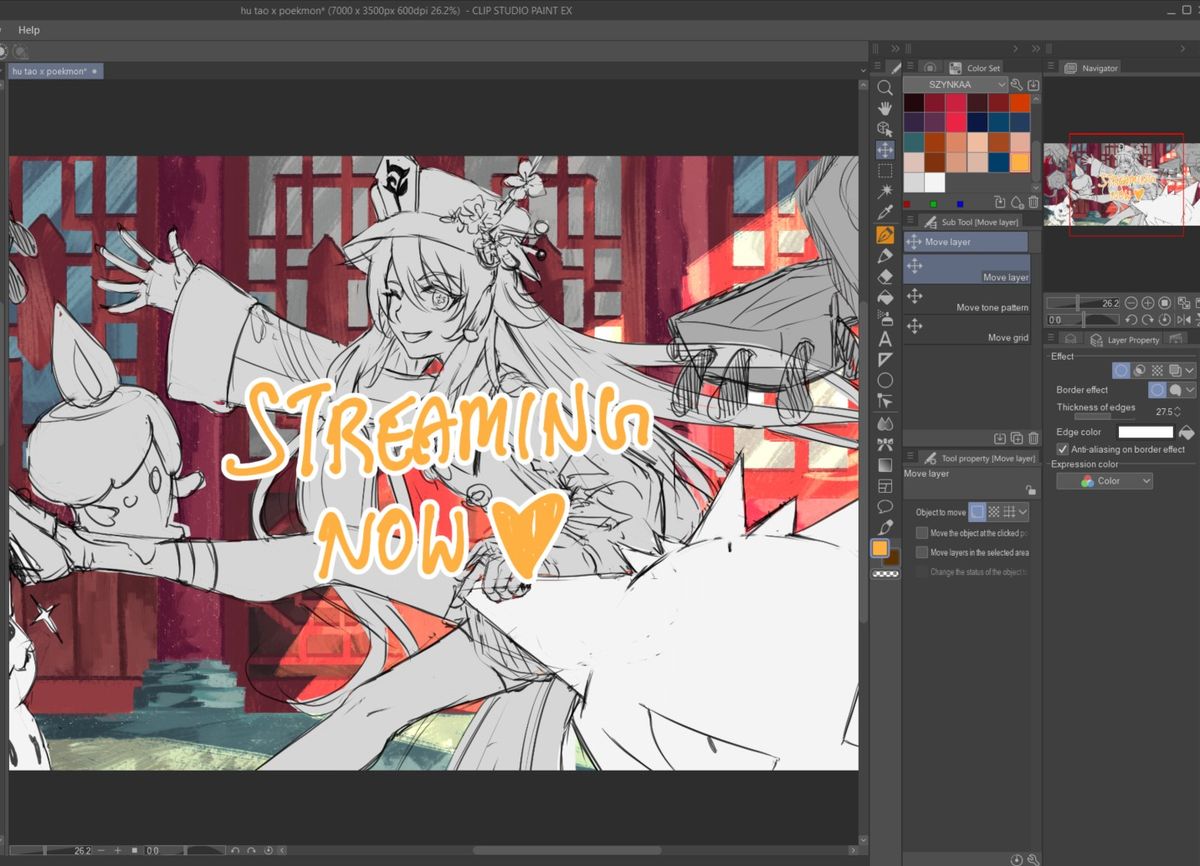The width and height of the screenshot is (1200, 866).
Task: Select Edge border effect type circle
Action: 1157,390
